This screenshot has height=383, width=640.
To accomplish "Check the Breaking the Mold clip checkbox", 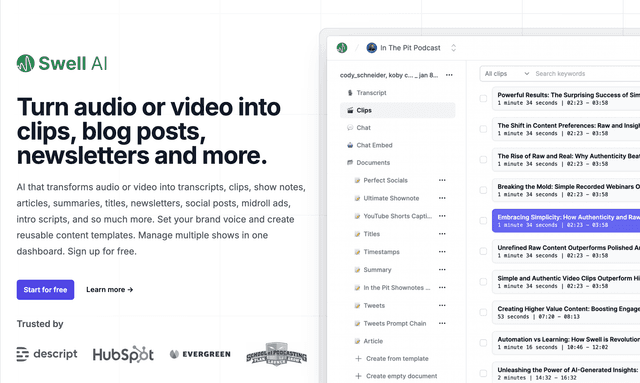I will click(x=483, y=190).
